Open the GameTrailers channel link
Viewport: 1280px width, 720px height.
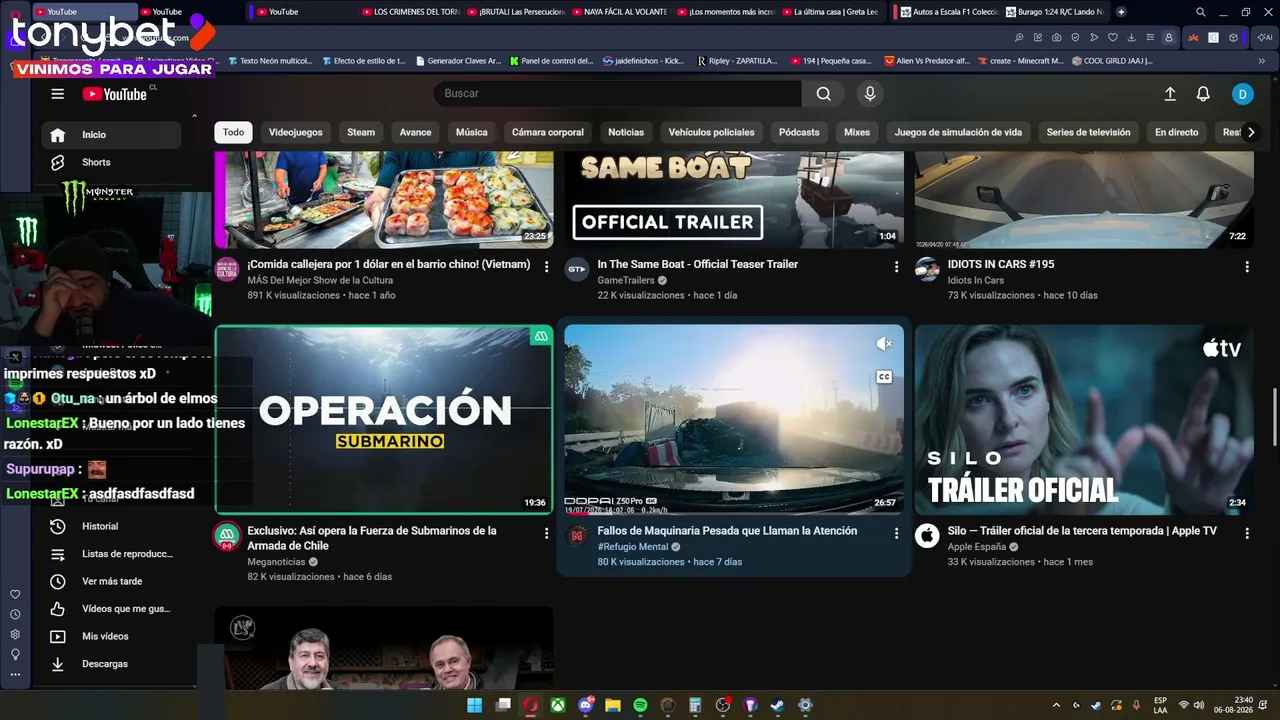627,281
